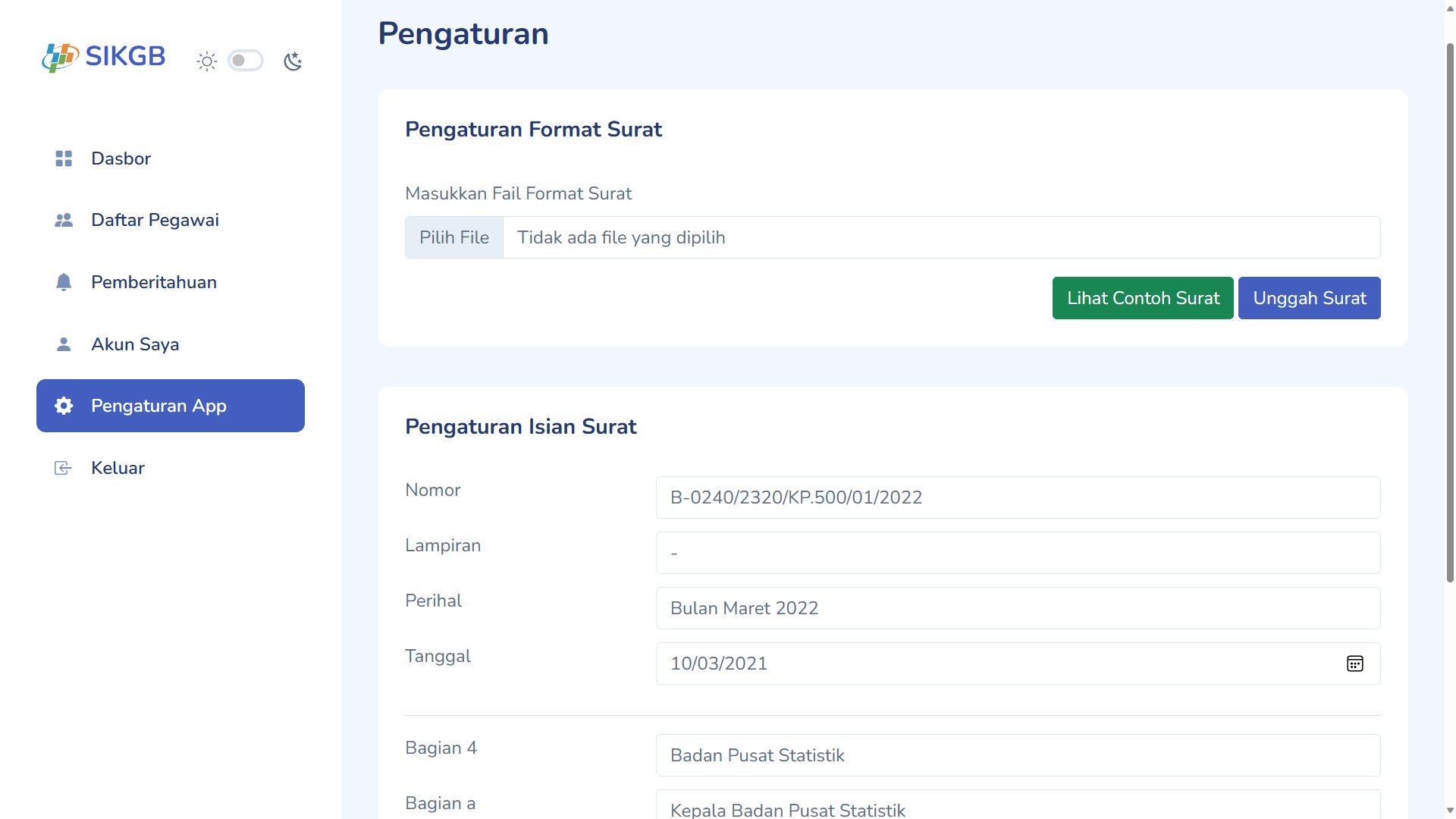Viewport: 1456px width, 819px height.
Task: Click the Keluar logout icon
Action: [x=64, y=468]
